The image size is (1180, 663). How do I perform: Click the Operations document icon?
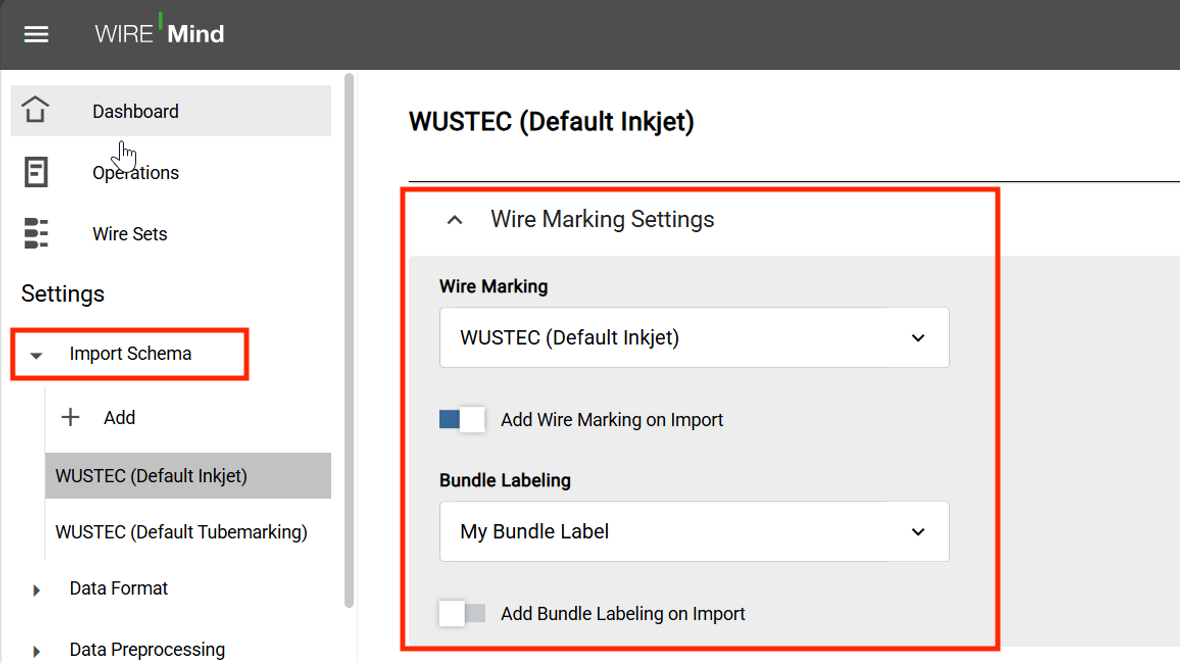pos(35,172)
